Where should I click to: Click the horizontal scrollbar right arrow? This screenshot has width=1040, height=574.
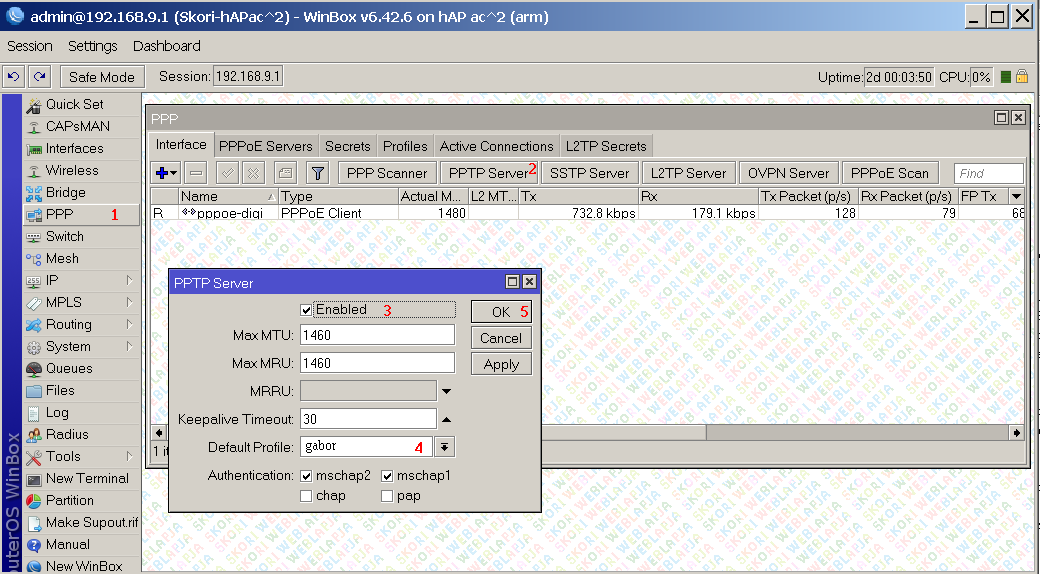tap(1017, 433)
